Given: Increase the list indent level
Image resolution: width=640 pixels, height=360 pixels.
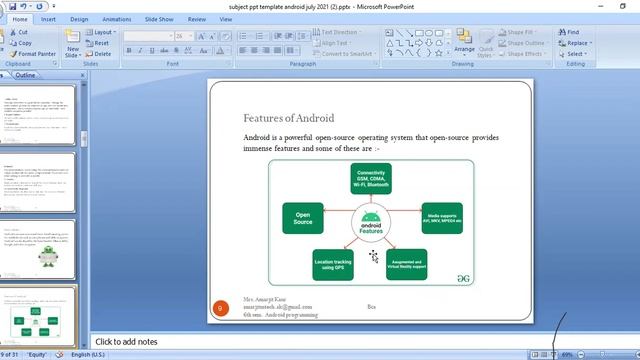Looking at the screenshot, I should 289,36.
